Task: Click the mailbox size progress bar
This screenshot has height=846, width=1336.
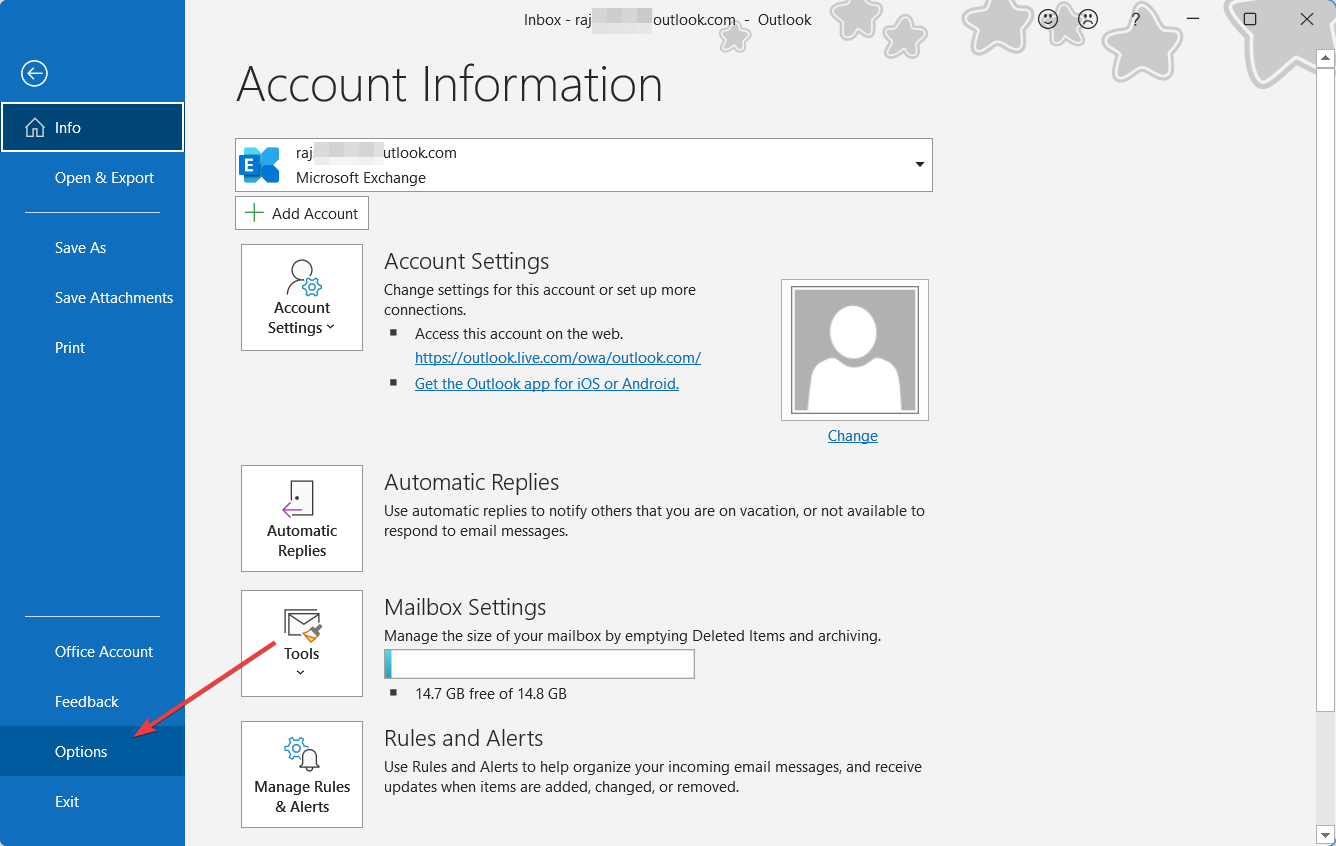Action: tap(539, 664)
